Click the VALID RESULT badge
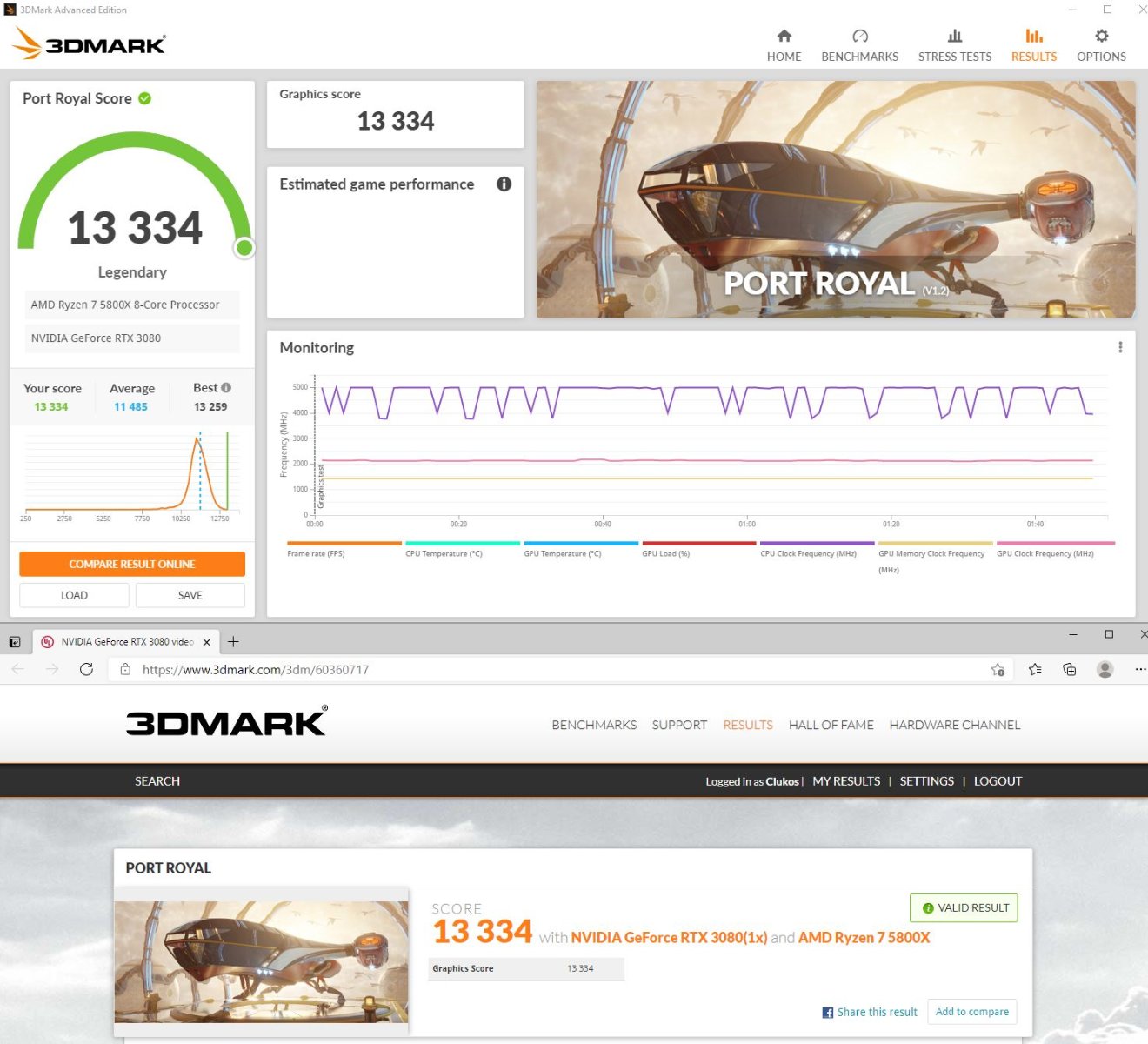Screen dimensions: 1148x1044 [x=964, y=907]
